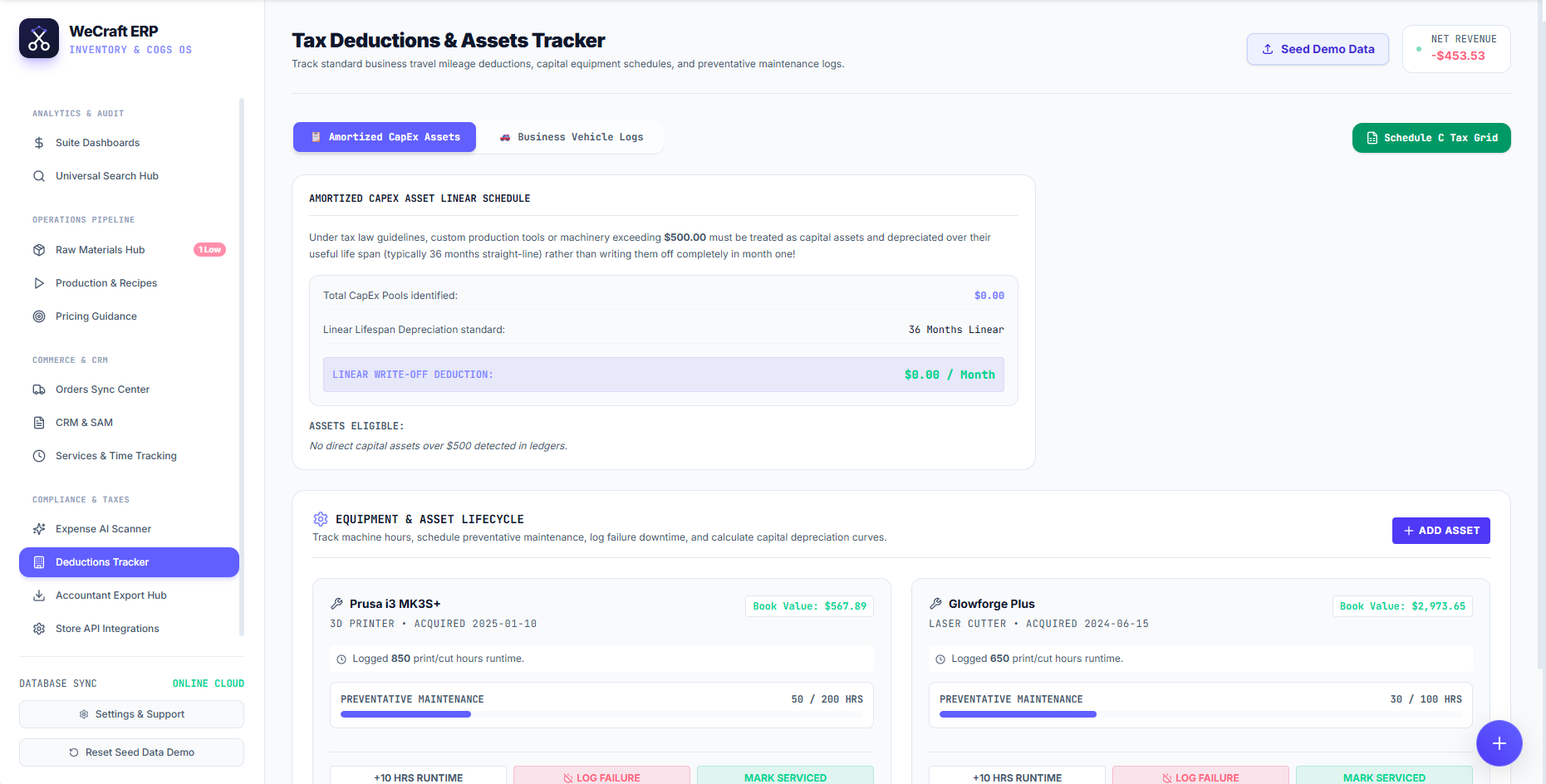Open Store API Integrations
This screenshot has width=1546, height=784.
[x=129, y=629]
